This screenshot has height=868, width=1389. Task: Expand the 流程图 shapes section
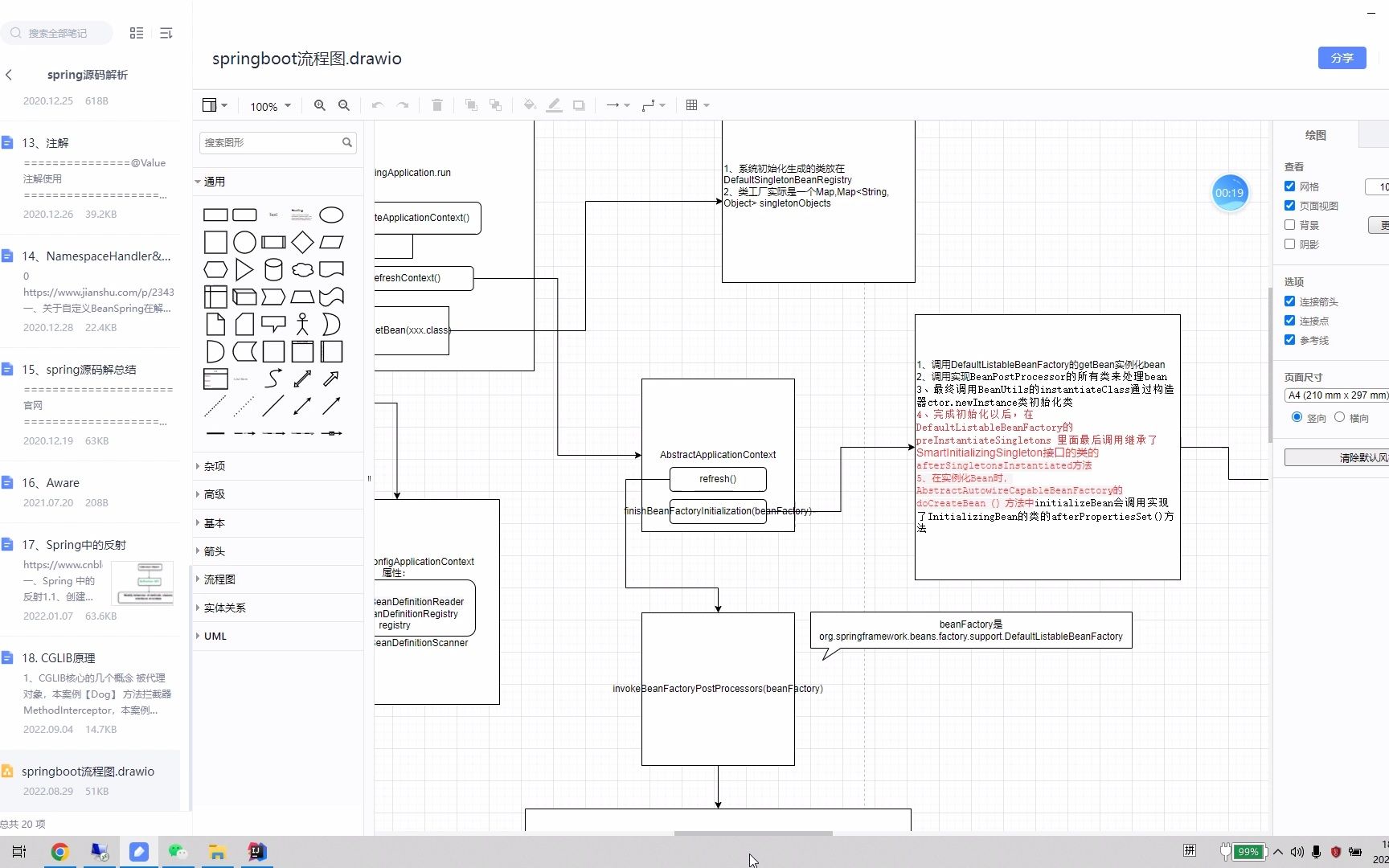[x=278, y=579]
